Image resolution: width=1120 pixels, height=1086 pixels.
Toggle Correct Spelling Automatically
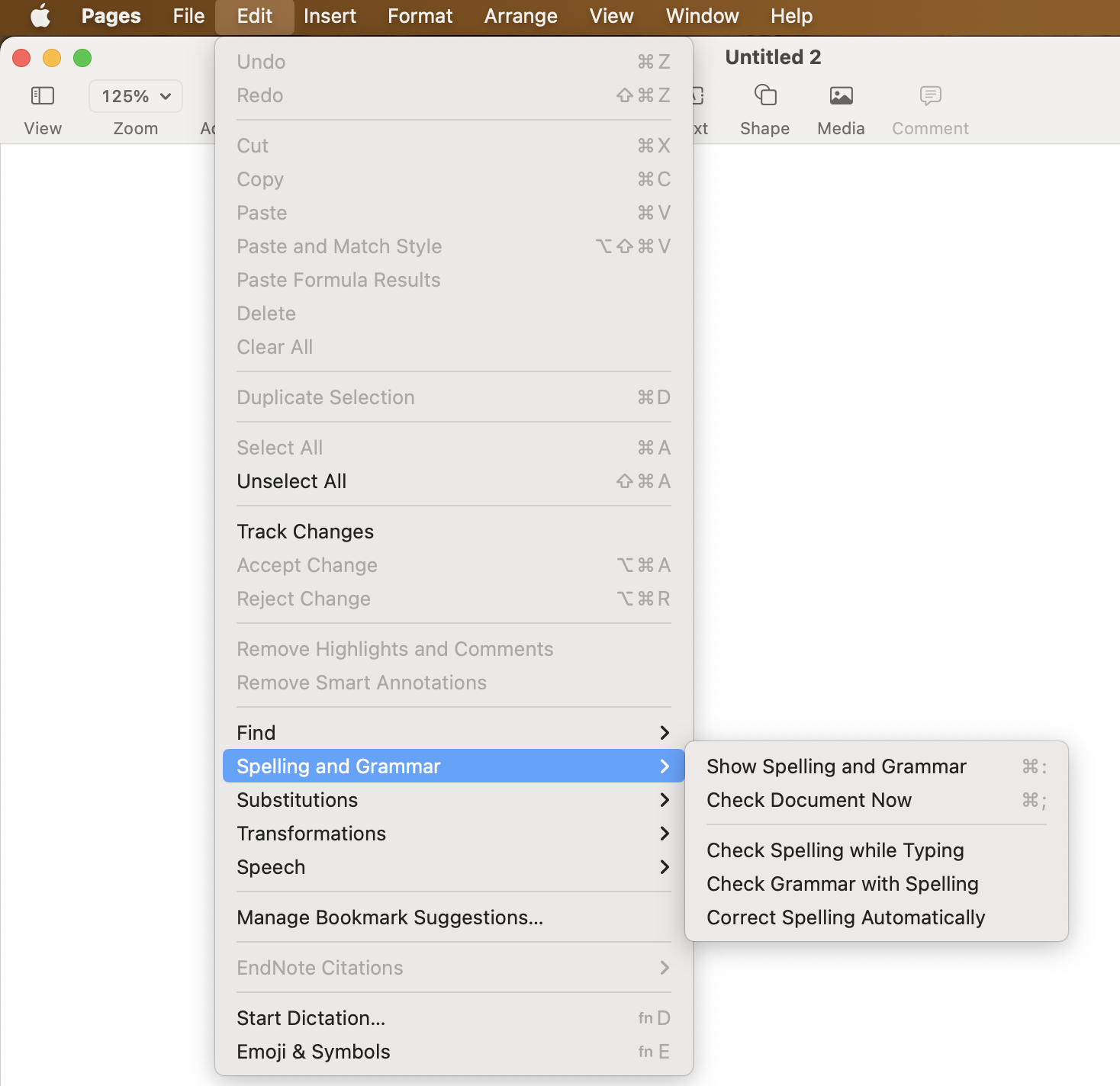click(877, 917)
